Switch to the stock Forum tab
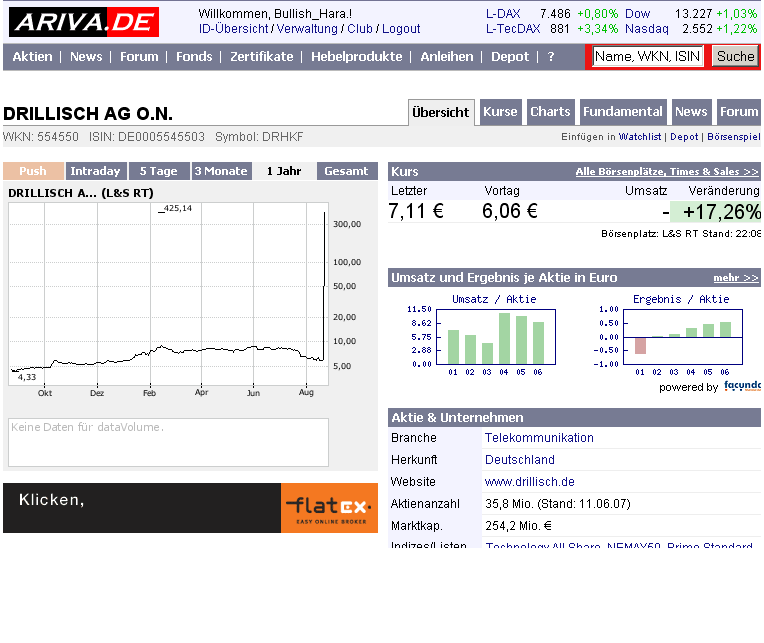Image resolution: width=764 pixels, height=643 pixels. (739, 112)
